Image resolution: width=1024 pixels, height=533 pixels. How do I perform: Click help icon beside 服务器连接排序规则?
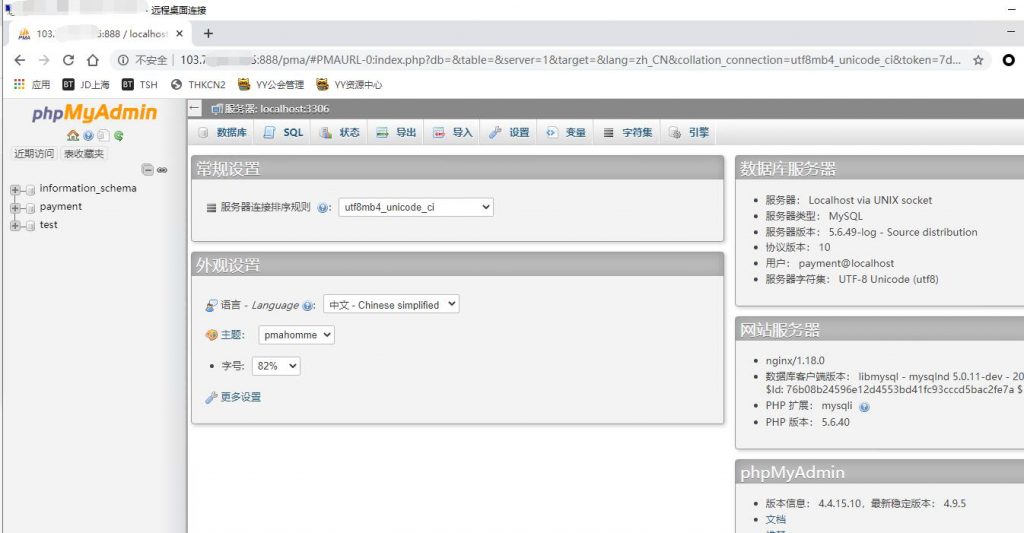click(x=322, y=208)
